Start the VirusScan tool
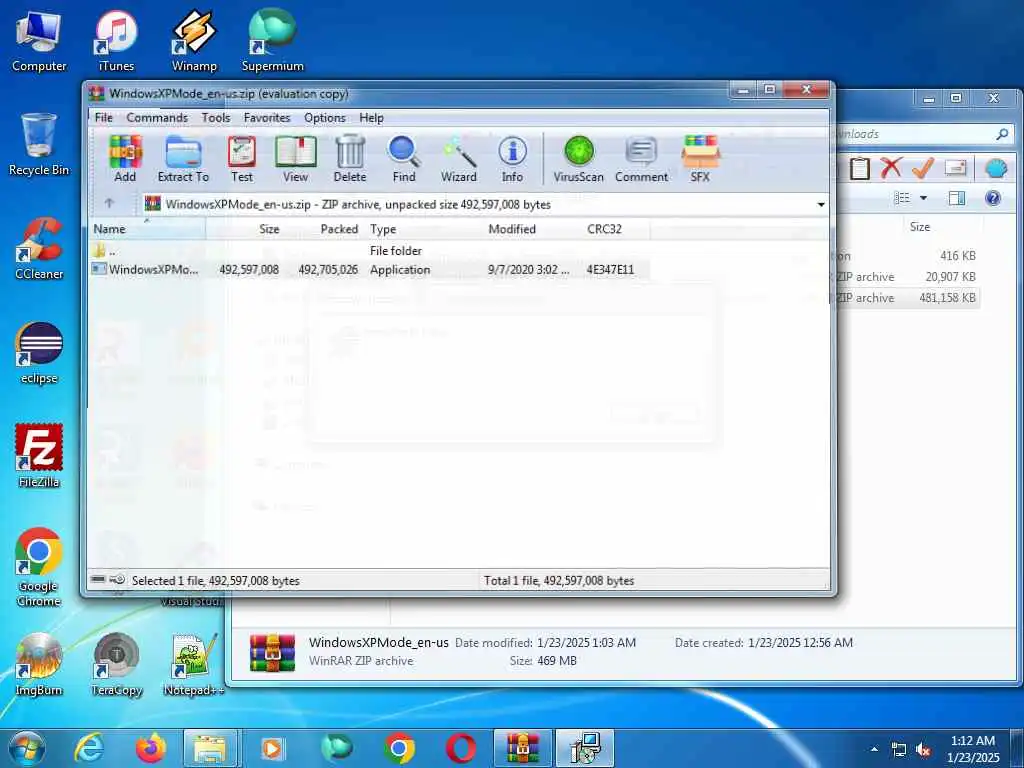Viewport: 1024px width, 768px height. point(579,159)
